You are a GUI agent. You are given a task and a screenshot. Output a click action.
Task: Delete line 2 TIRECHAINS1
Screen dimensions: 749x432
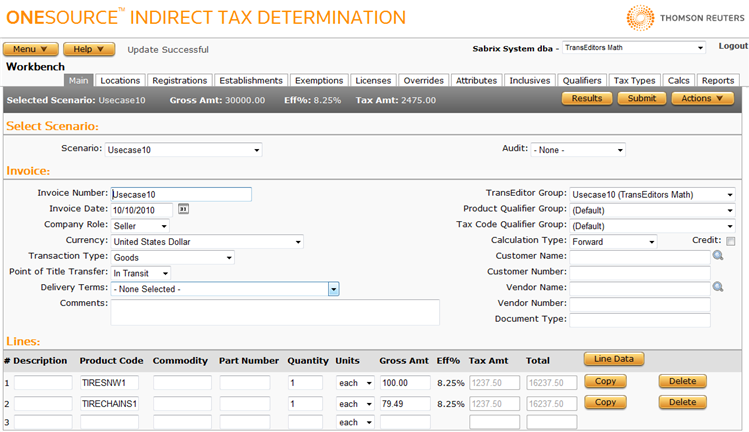tap(682, 402)
